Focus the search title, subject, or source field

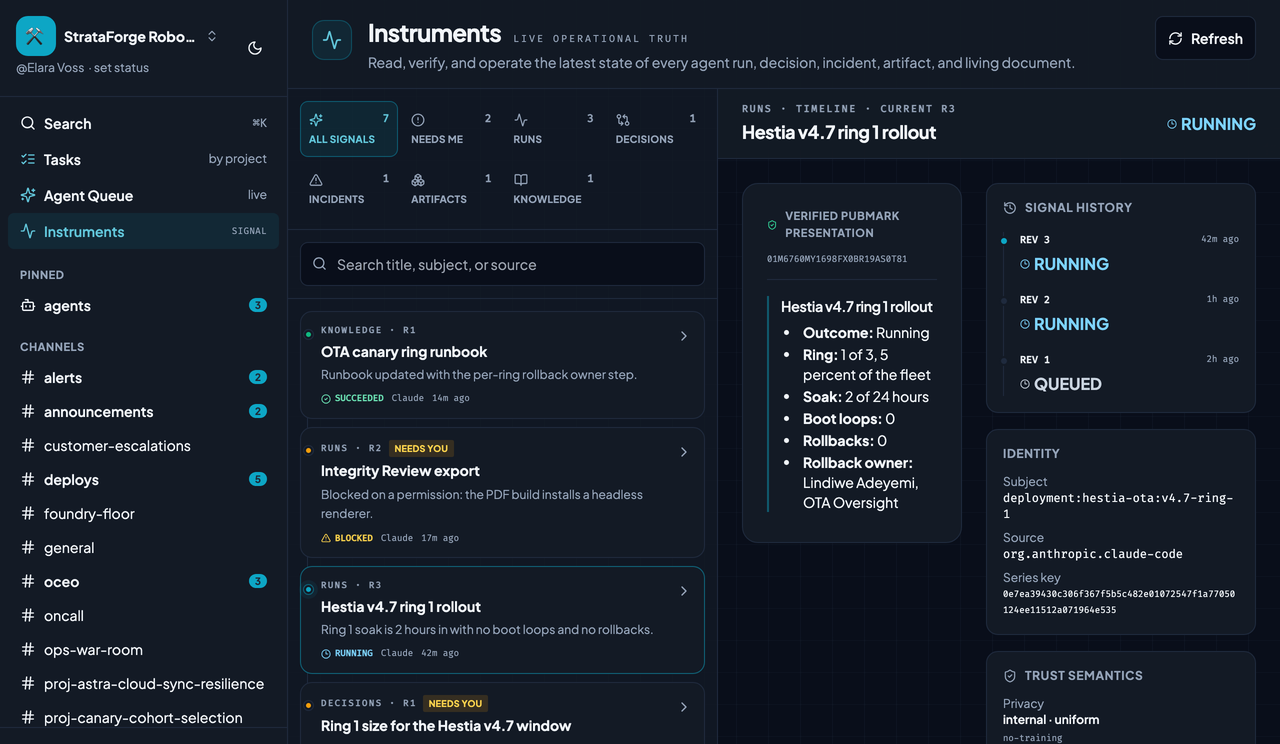(x=502, y=265)
